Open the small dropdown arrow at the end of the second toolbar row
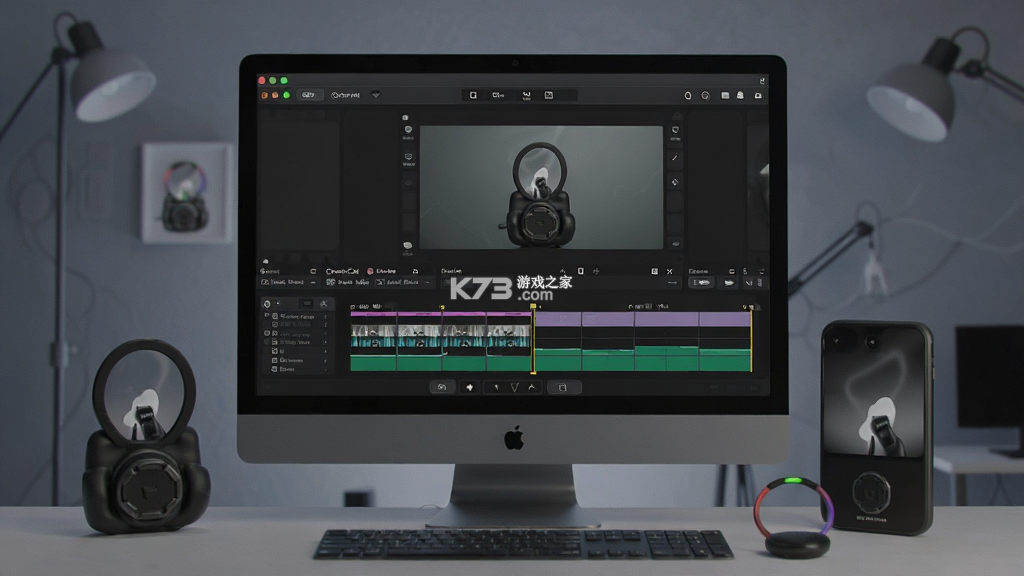 [428, 282]
